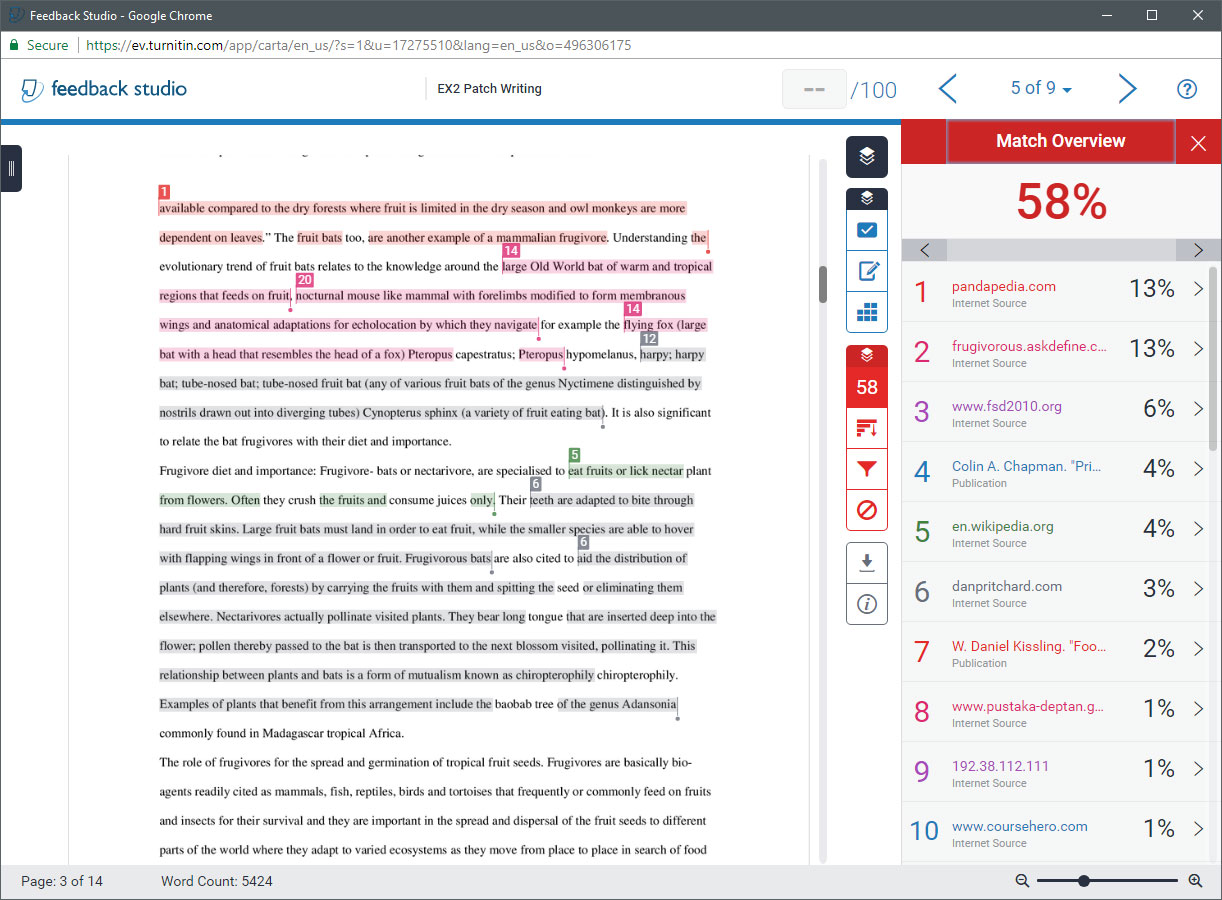Click the grade score input field
This screenshot has width=1222, height=900.
tap(814, 89)
